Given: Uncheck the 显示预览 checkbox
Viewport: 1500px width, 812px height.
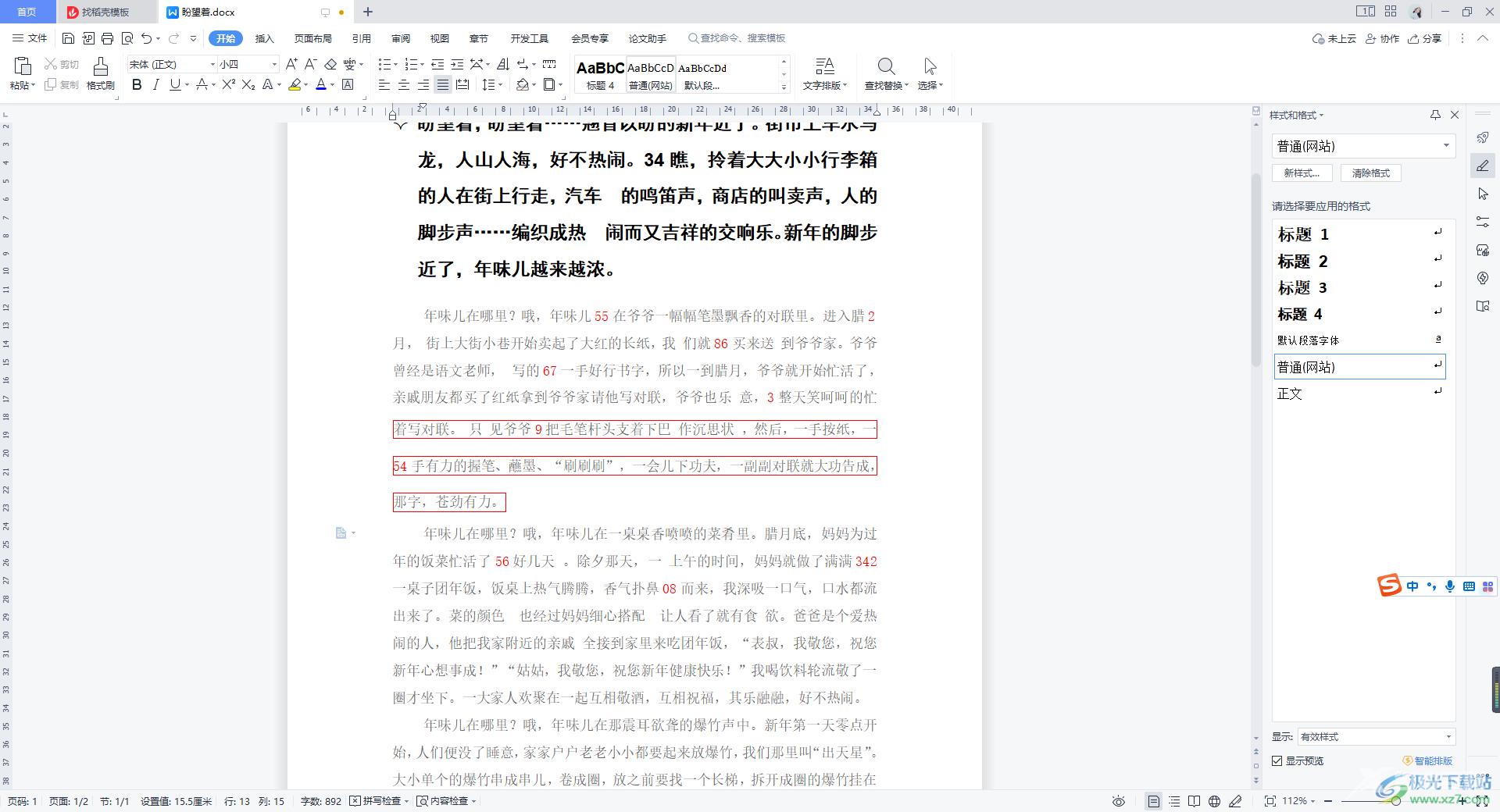Looking at the screenshot, I should pos(1277,760).
